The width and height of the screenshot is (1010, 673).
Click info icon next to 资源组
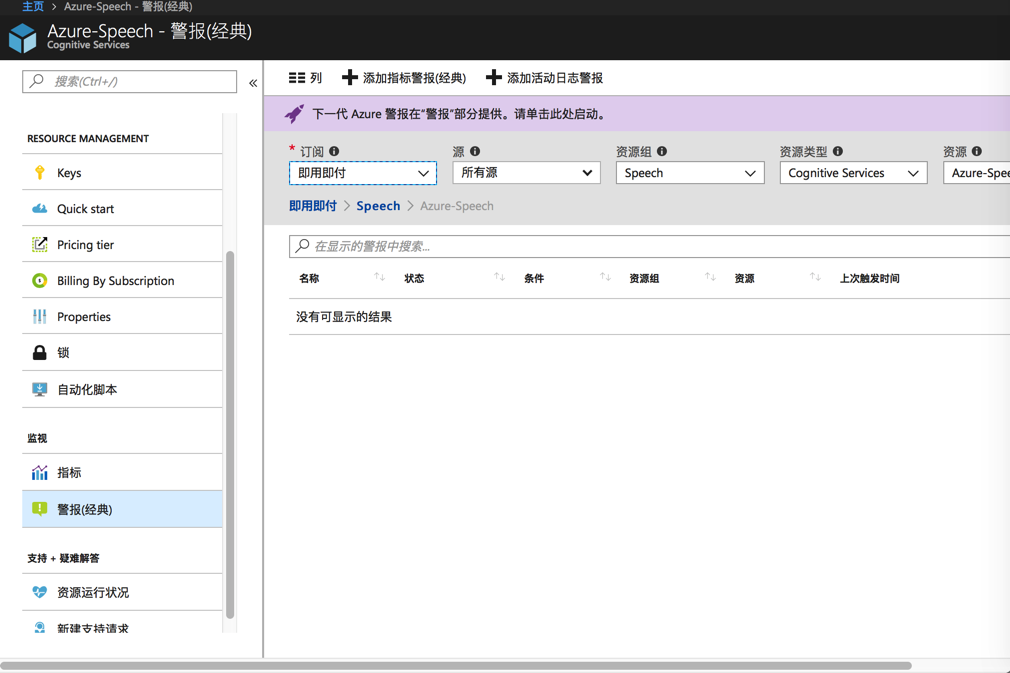coord(662,151)
